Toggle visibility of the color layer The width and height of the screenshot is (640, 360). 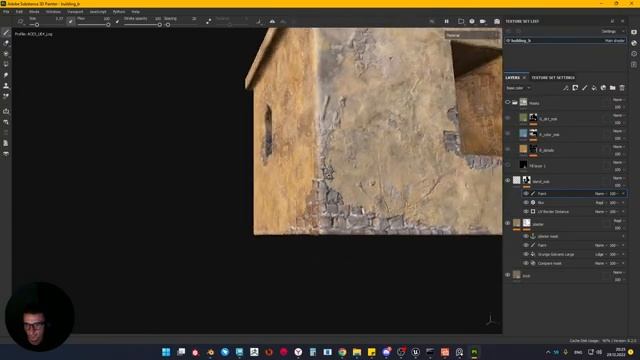tap(508, 133)
